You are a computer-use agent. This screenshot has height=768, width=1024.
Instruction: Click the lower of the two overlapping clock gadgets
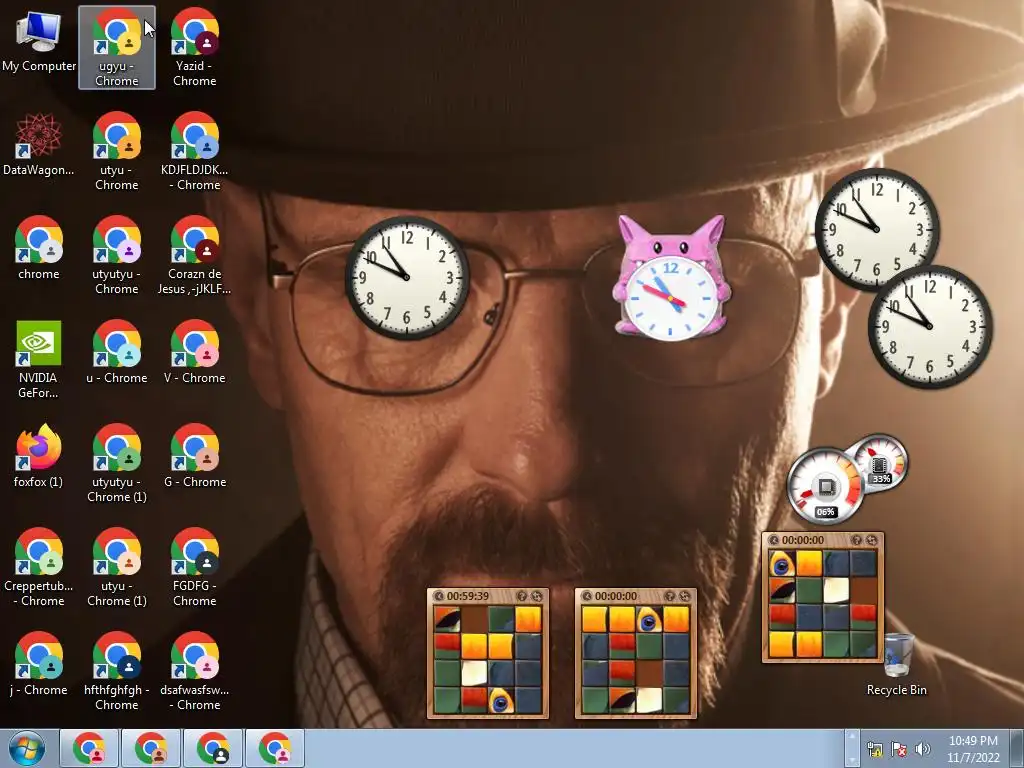coord(930,326)
